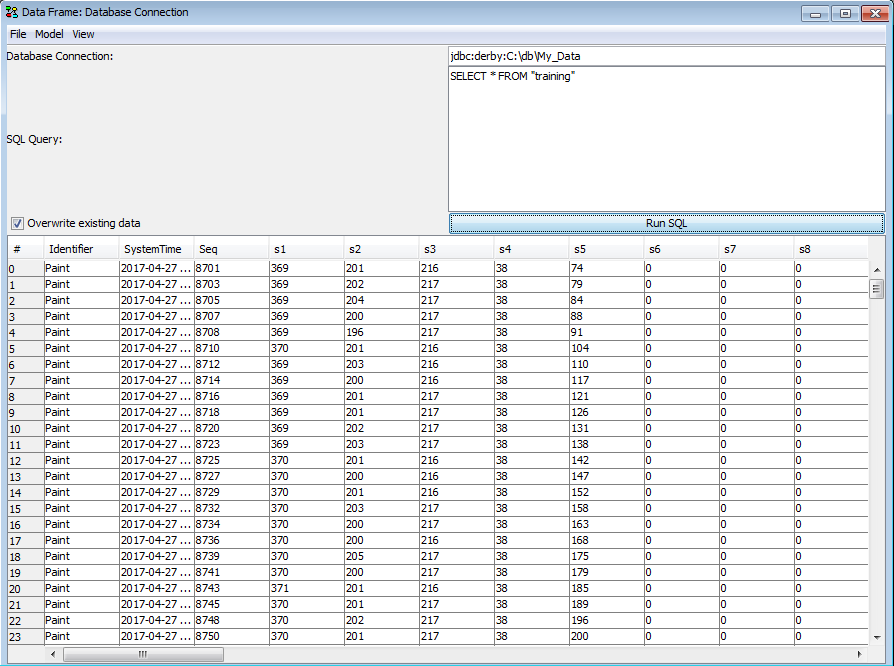Select the SystemTime column header
This screenshot has width=894, height=666.
coord(157,249)
